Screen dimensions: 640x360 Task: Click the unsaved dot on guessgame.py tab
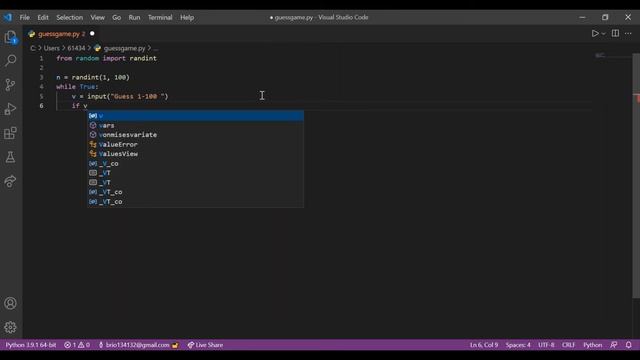[92, 33]
